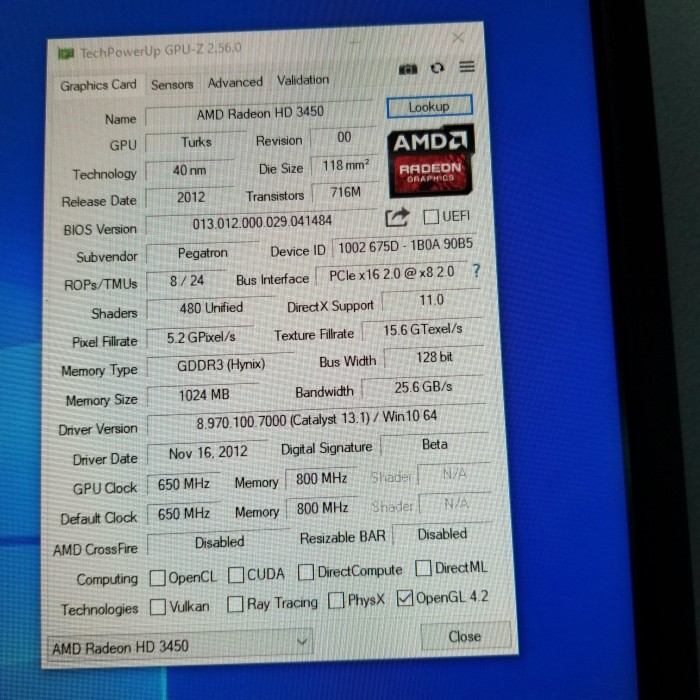Click the Memory Type field GDDR3 (Hynix)
700x700 pixels.
point(221,366)
